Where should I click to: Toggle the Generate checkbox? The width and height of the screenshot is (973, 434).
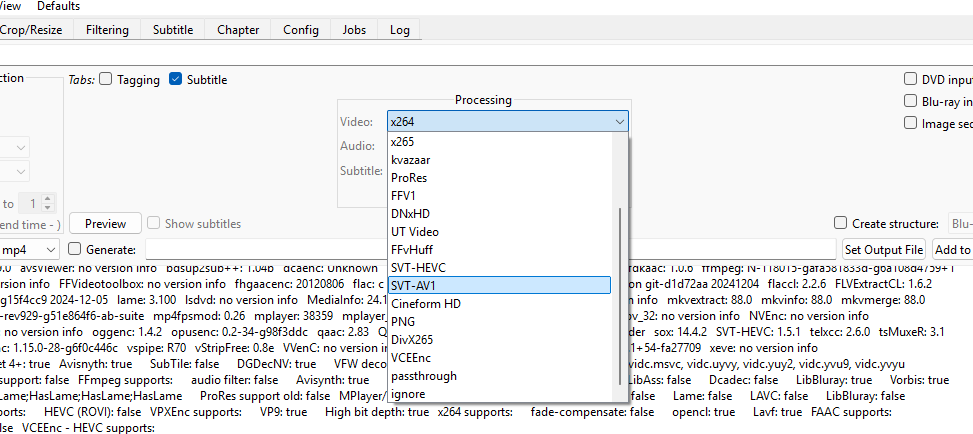74,249
